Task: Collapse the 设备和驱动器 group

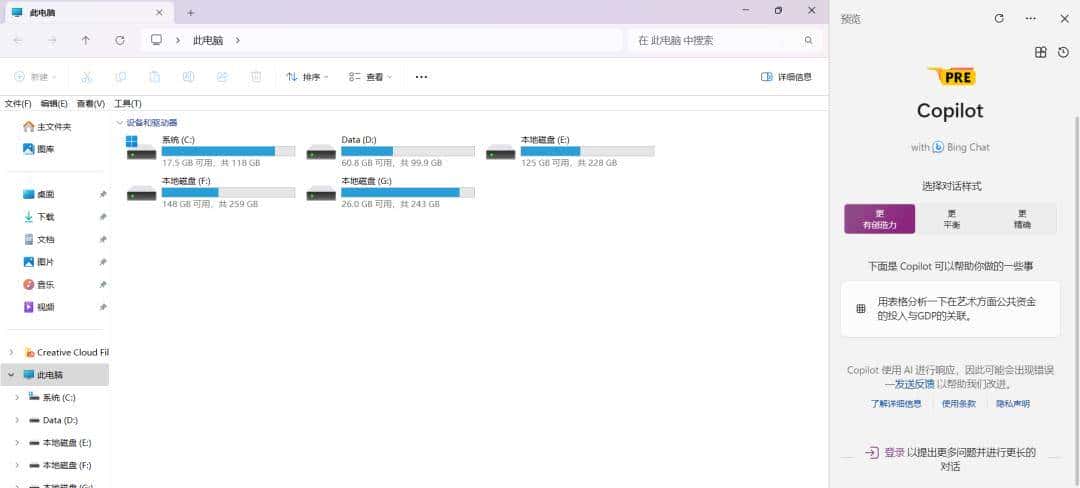Action: pyautogui.click(x=120, y=123)
